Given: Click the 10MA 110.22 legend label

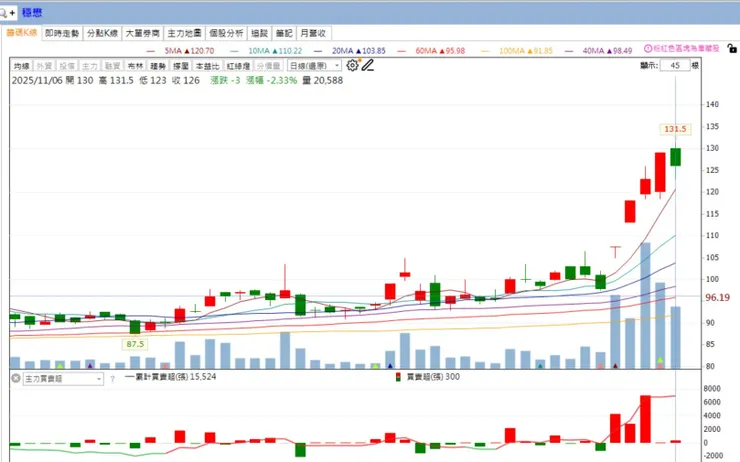Looking at the screenshot, I should tap(275, 50).
